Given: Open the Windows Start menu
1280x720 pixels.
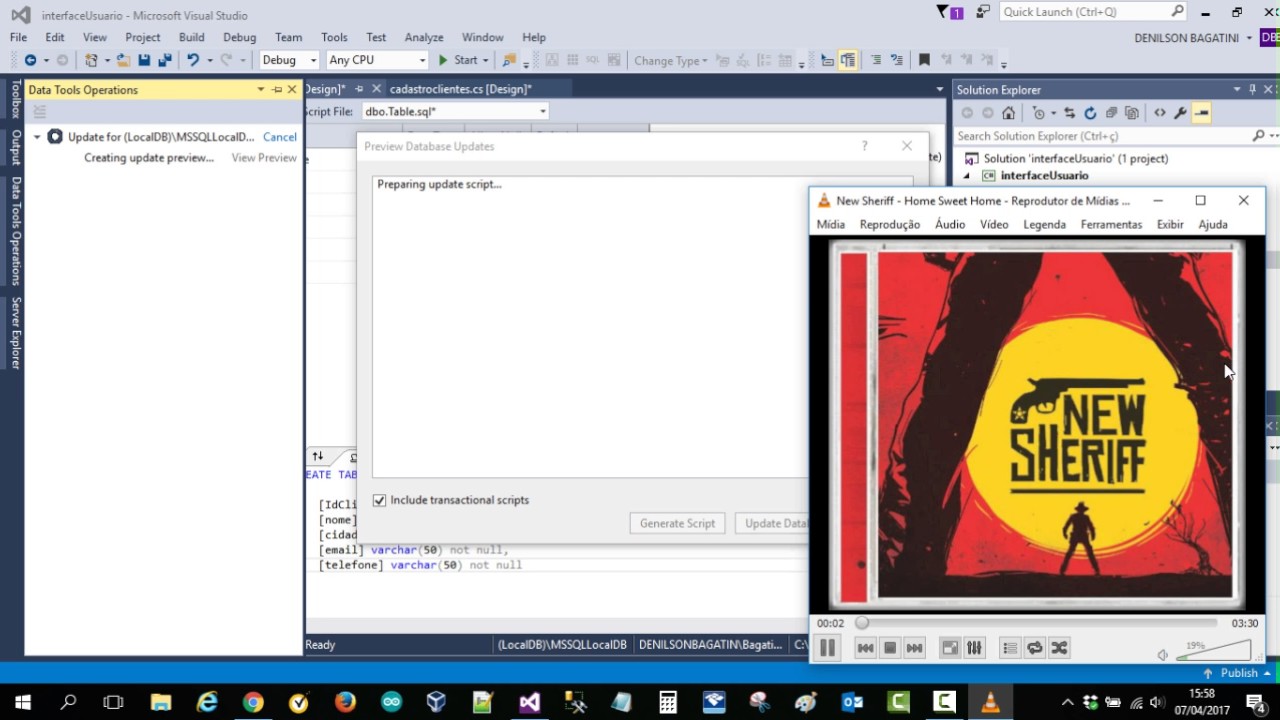Looking at the screenshot, I should point(22,702).
